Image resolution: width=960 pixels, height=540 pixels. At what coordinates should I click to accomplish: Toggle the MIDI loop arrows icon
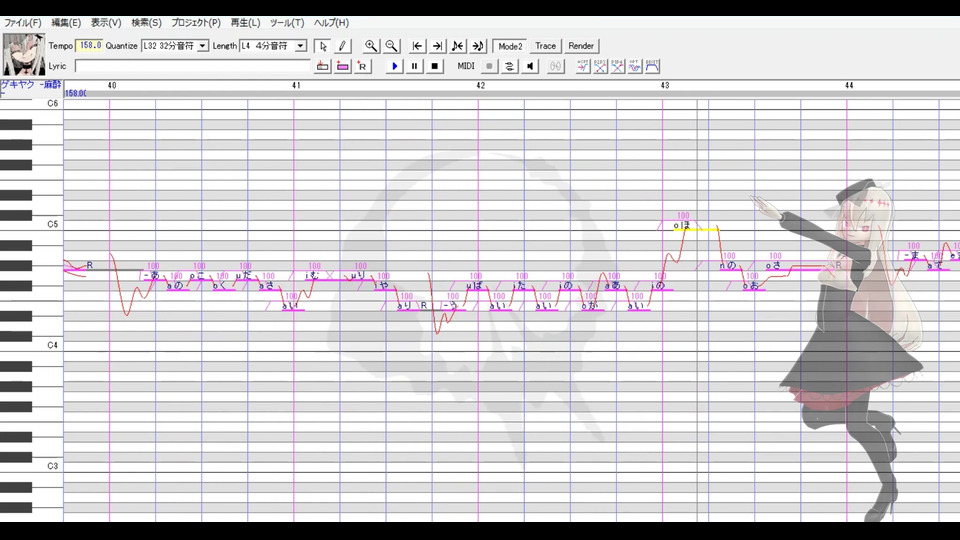point(509,66)
